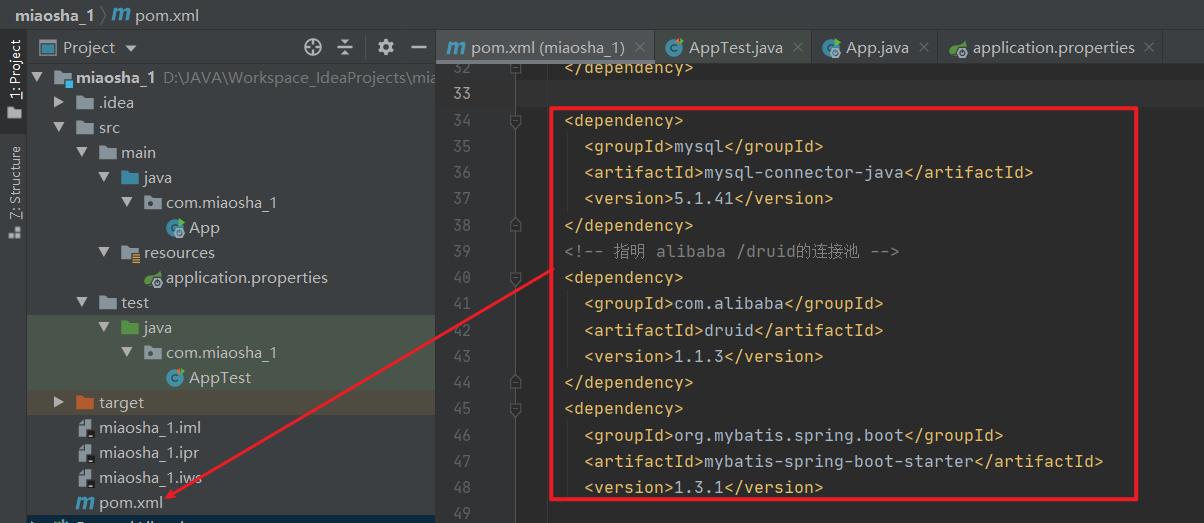Fold the mysql dependency block in gutter
The width and height of the screenshot is (1204, 523).
516,121
